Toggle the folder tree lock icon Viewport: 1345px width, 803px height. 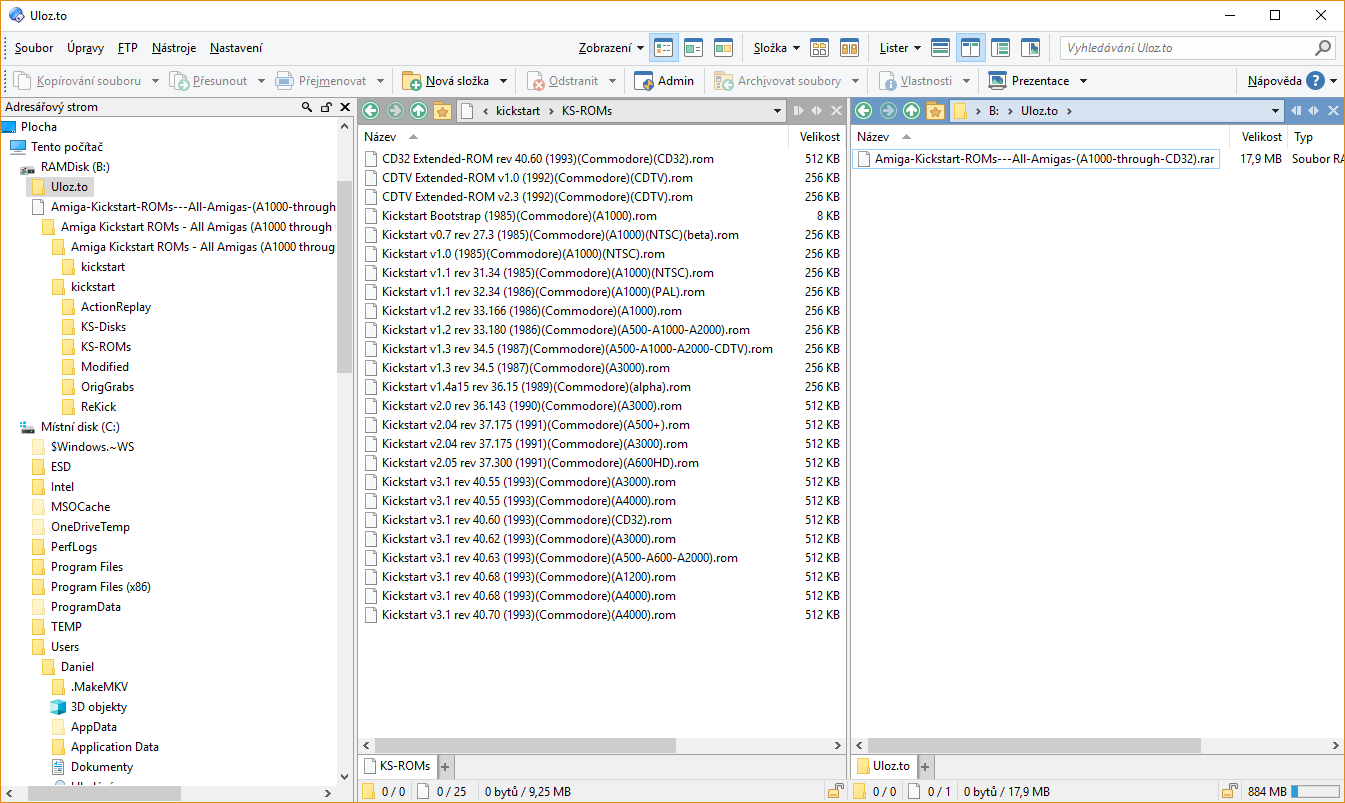coord(326,107)
